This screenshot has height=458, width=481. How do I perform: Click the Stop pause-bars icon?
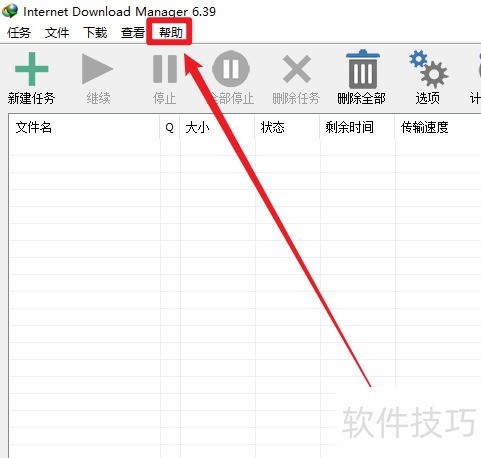coord(165,69)
